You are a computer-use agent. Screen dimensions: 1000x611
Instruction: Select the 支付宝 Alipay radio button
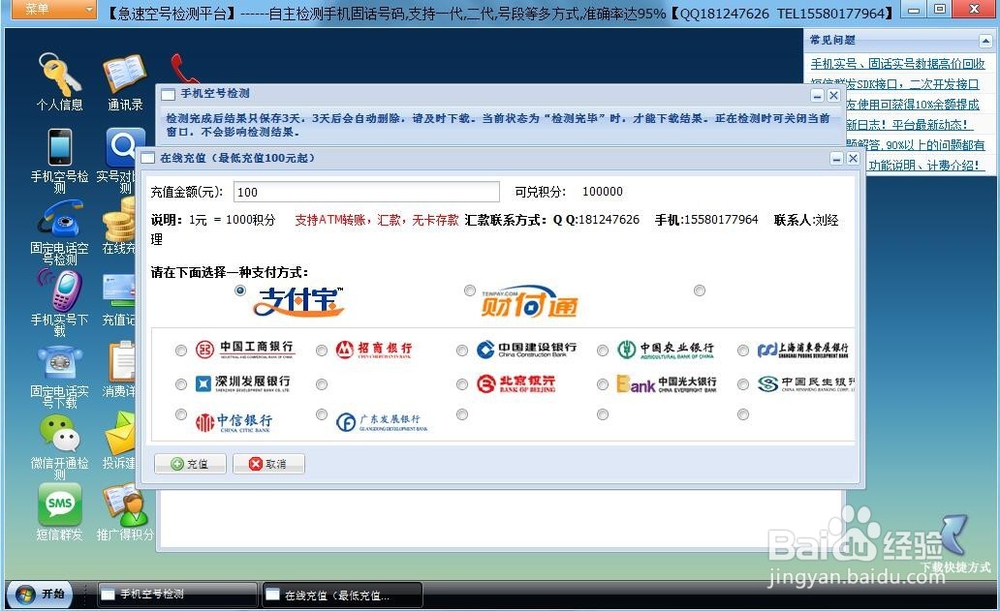click(240, 290)
